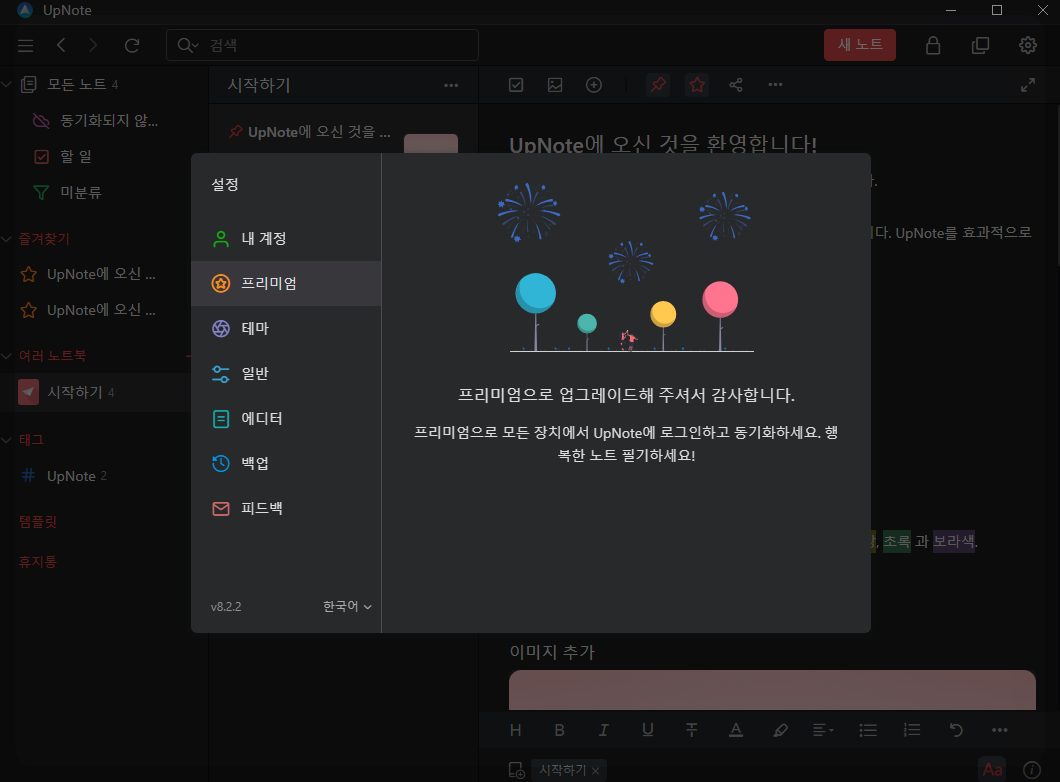Insert a checkbox with the toolbar icon
The height and width of the screenshot is (782, 1060).
click(x=516, y=84)
